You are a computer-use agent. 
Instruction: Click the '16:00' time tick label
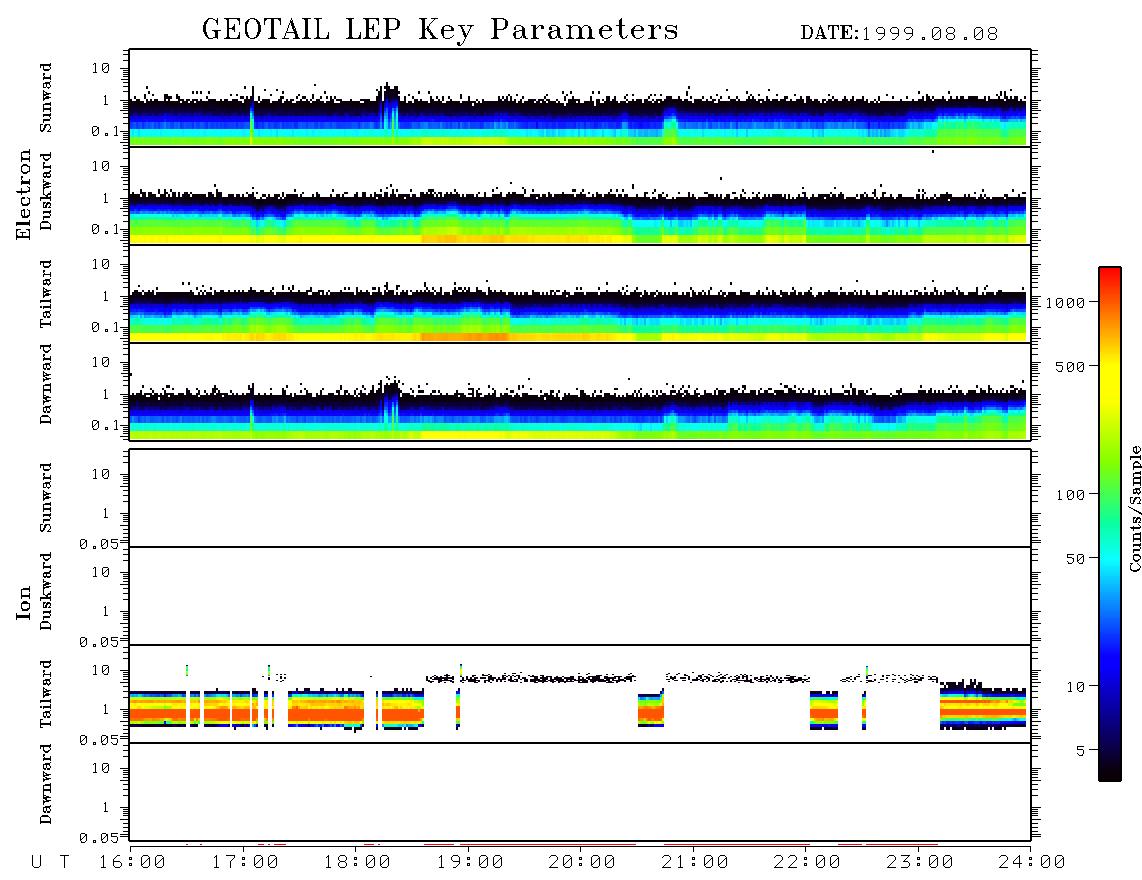pyautogui.click(x=133, y=863)
